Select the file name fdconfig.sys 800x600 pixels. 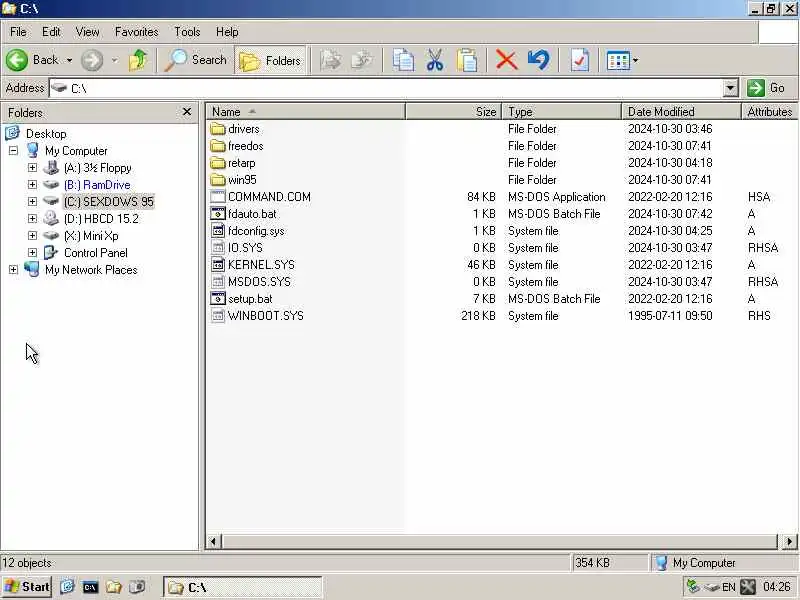[256, 231]
